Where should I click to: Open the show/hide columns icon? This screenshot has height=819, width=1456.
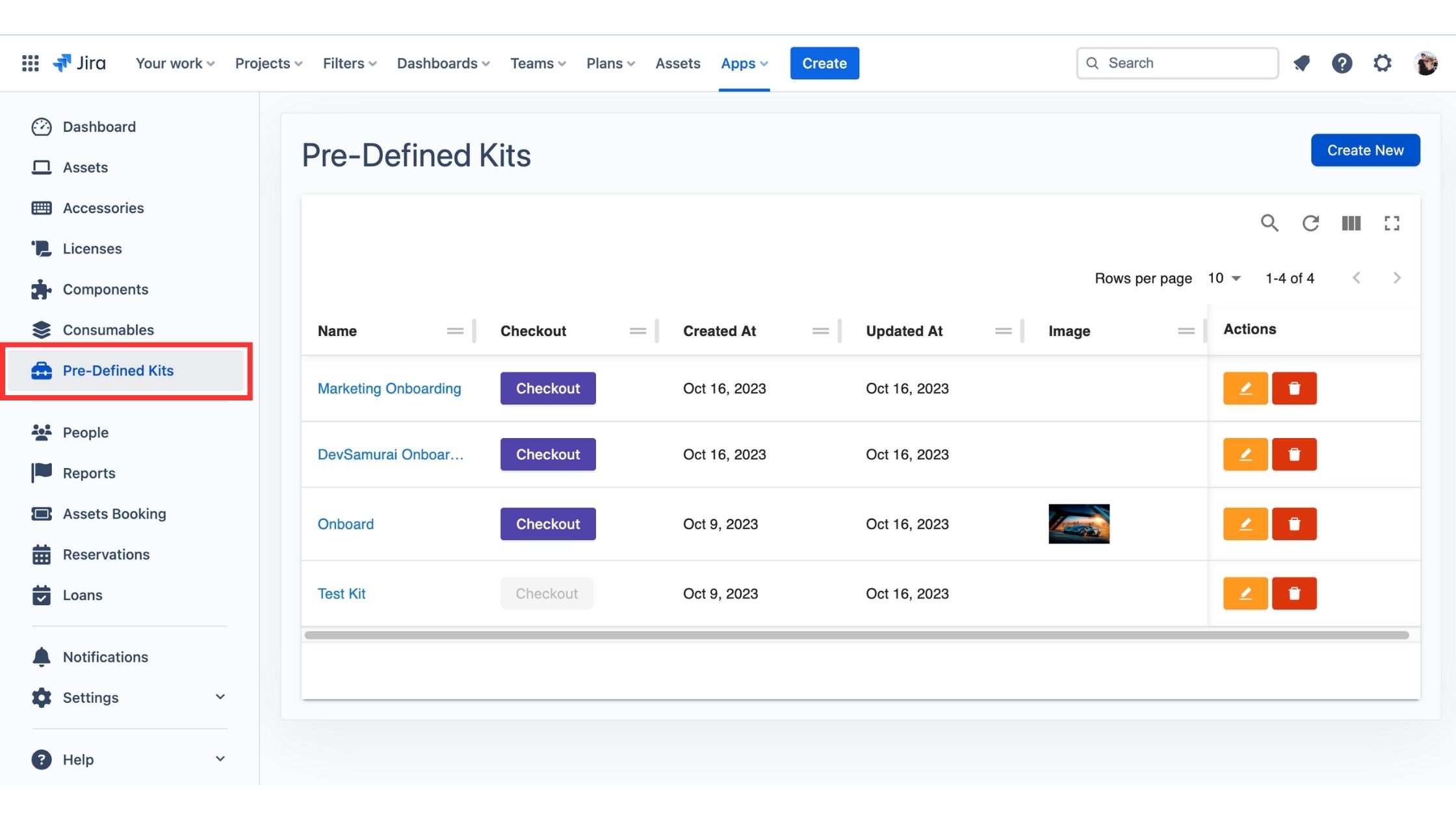point(1351,223)
